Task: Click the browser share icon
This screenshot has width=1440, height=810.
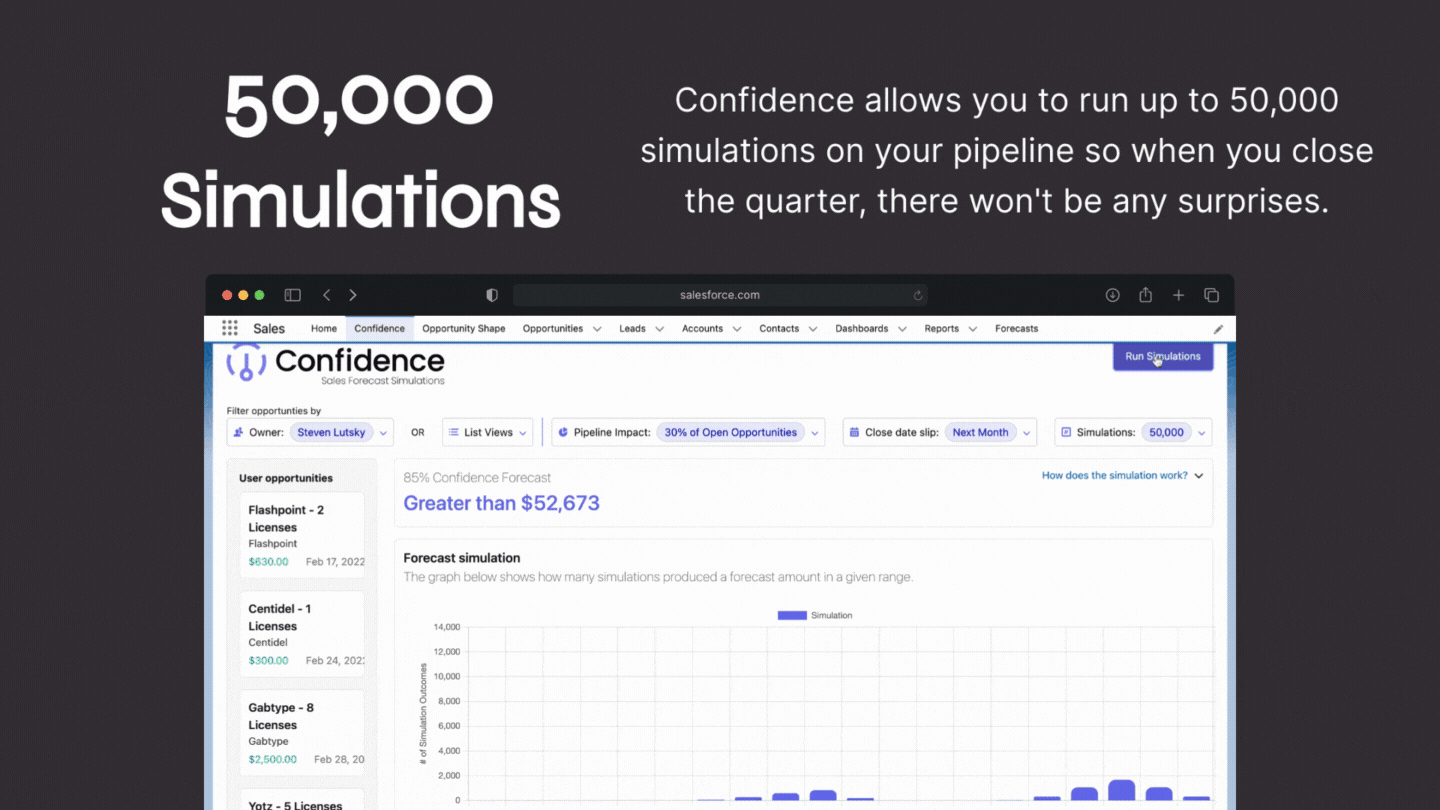Action: pyautogui.click(x=1145, y=295)
